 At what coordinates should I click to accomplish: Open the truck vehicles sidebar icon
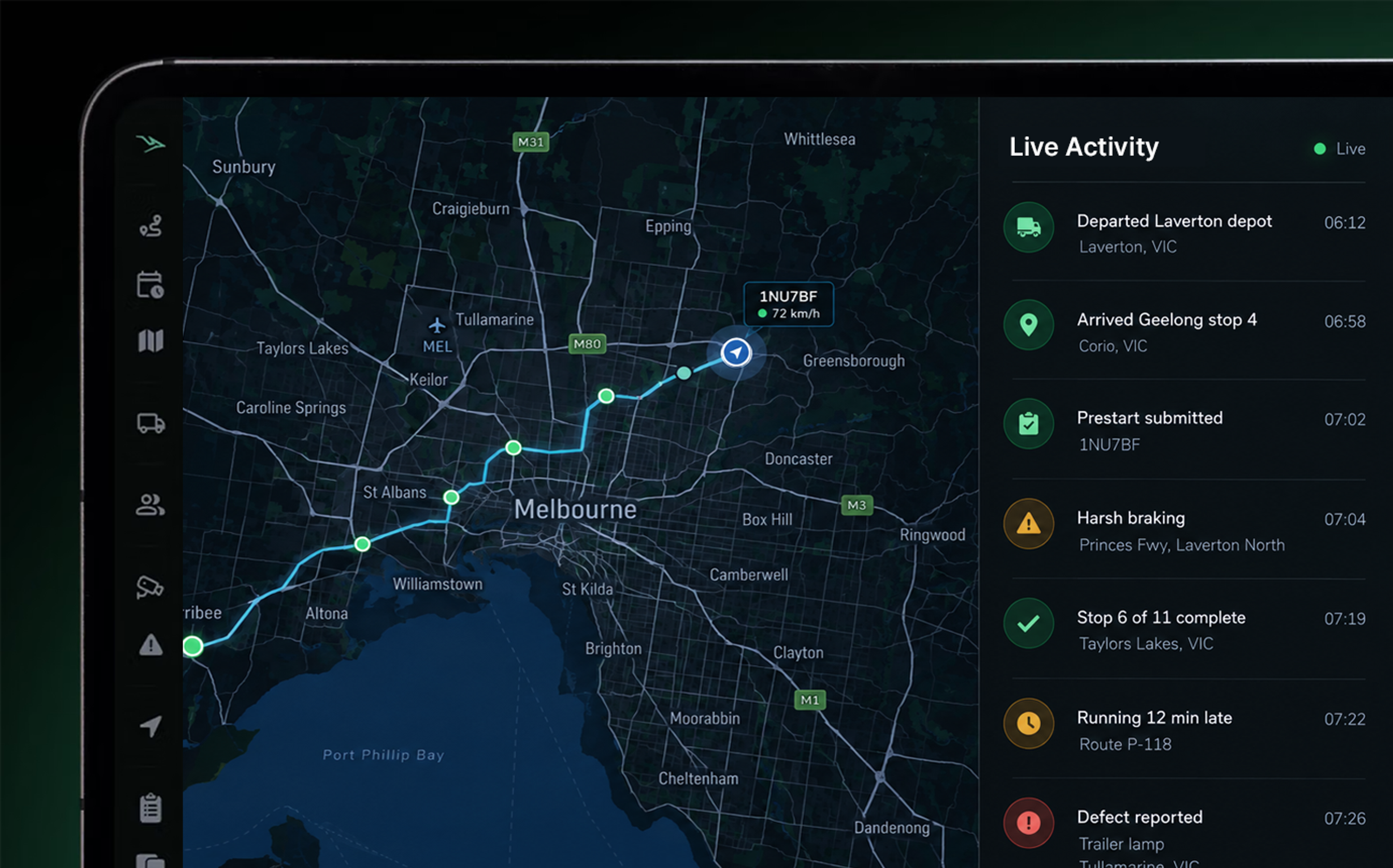point(151,424)
